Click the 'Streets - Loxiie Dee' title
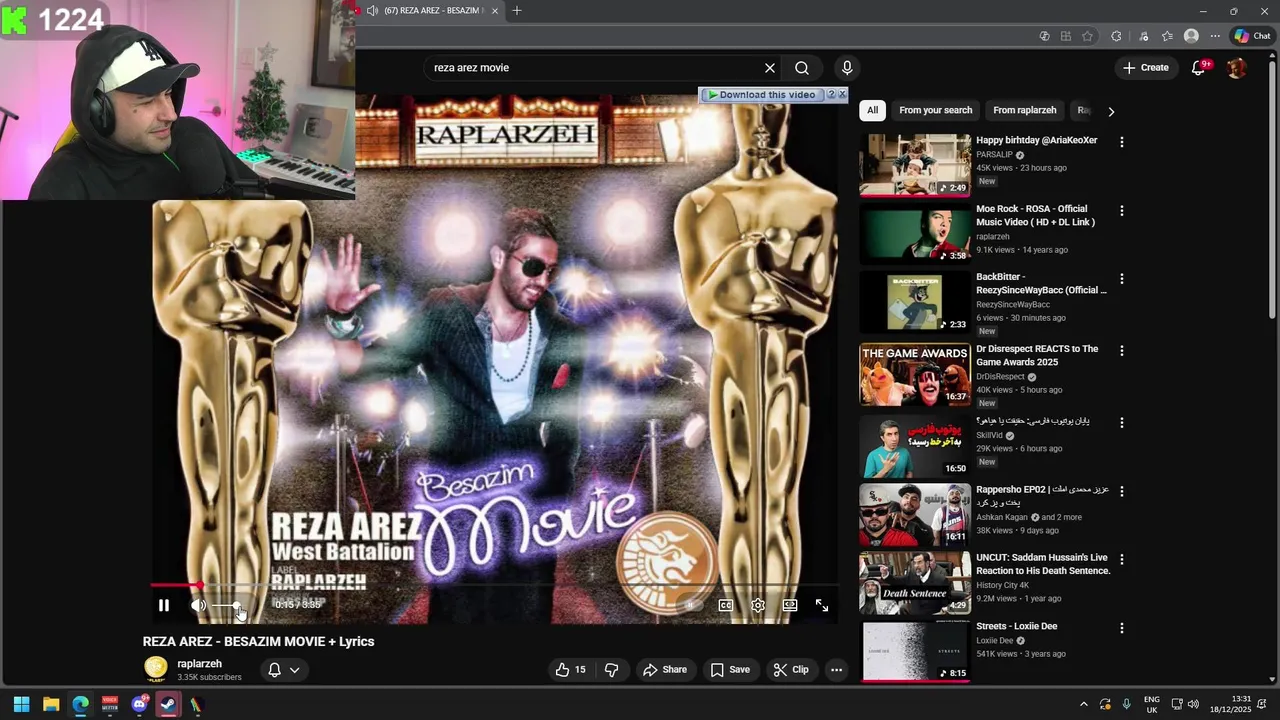 (x=1017, y=627)
